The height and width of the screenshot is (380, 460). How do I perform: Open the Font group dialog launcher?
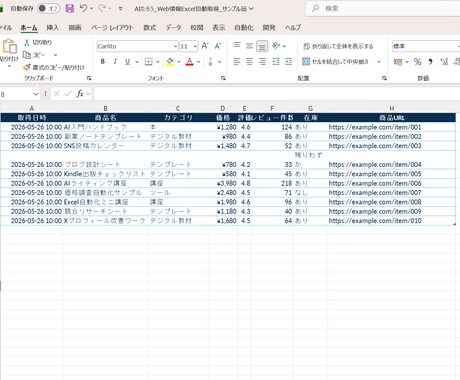coord(223,78)
